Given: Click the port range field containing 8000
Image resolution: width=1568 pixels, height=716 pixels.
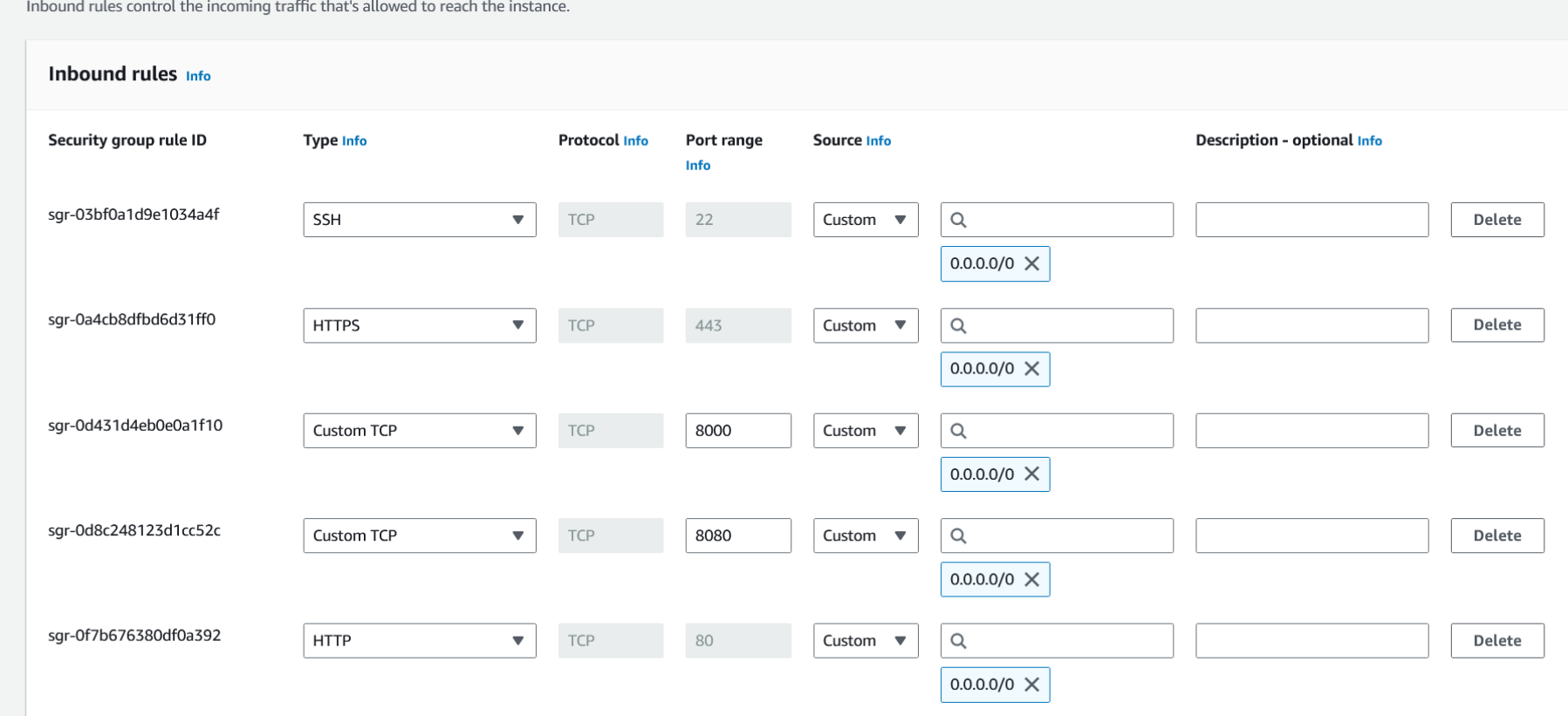Looking at the screenshot, I should pos(737,431).
